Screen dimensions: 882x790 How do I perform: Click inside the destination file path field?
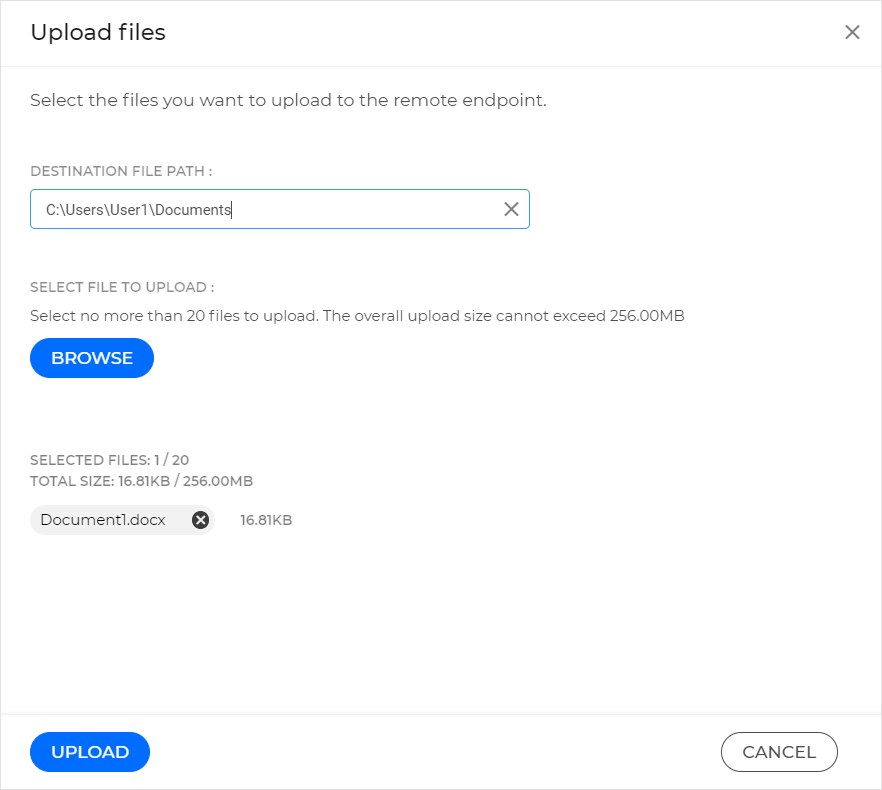tap(250, 209)
